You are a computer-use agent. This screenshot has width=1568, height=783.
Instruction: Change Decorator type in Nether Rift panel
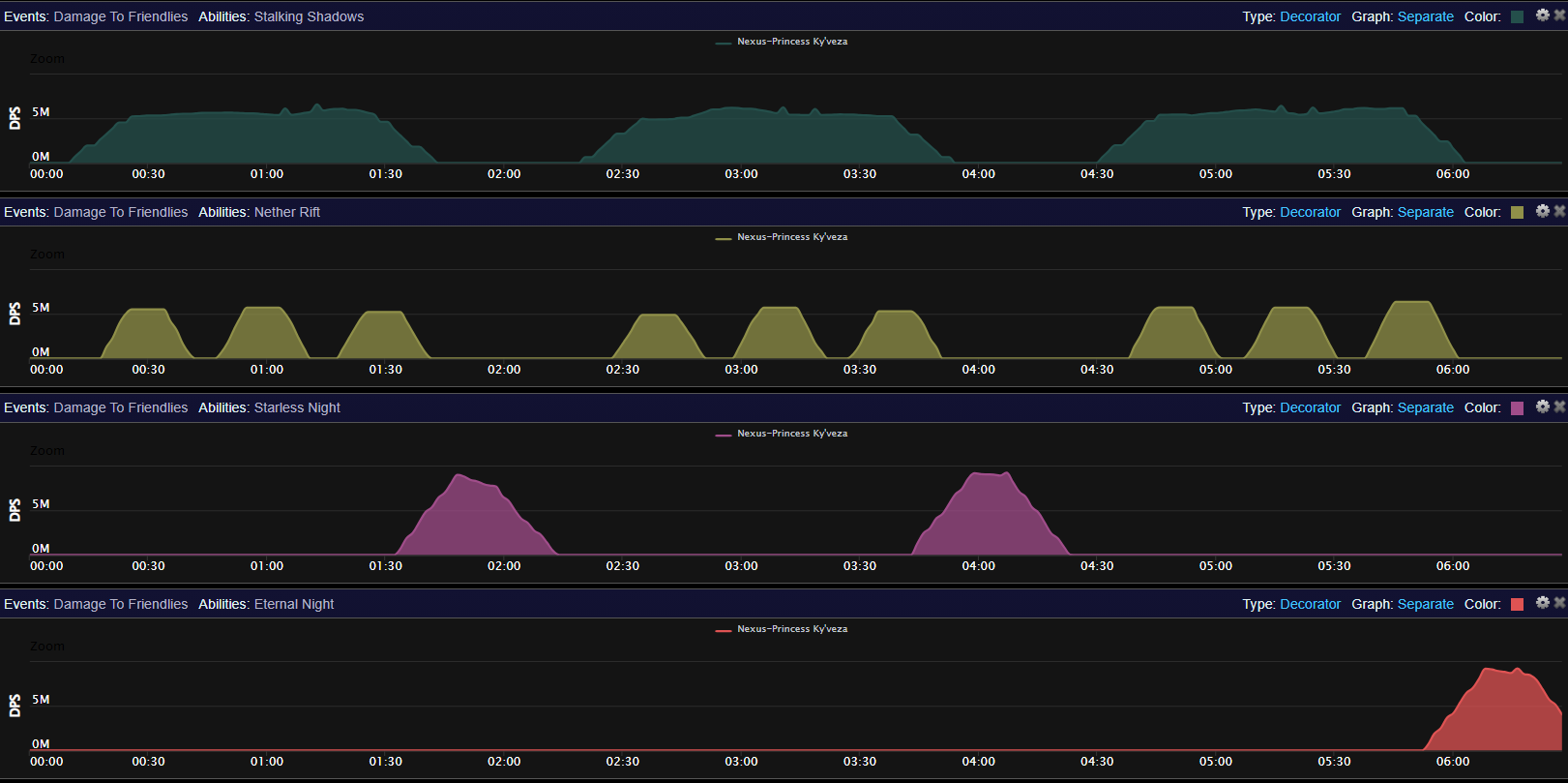pos(1310,212)
